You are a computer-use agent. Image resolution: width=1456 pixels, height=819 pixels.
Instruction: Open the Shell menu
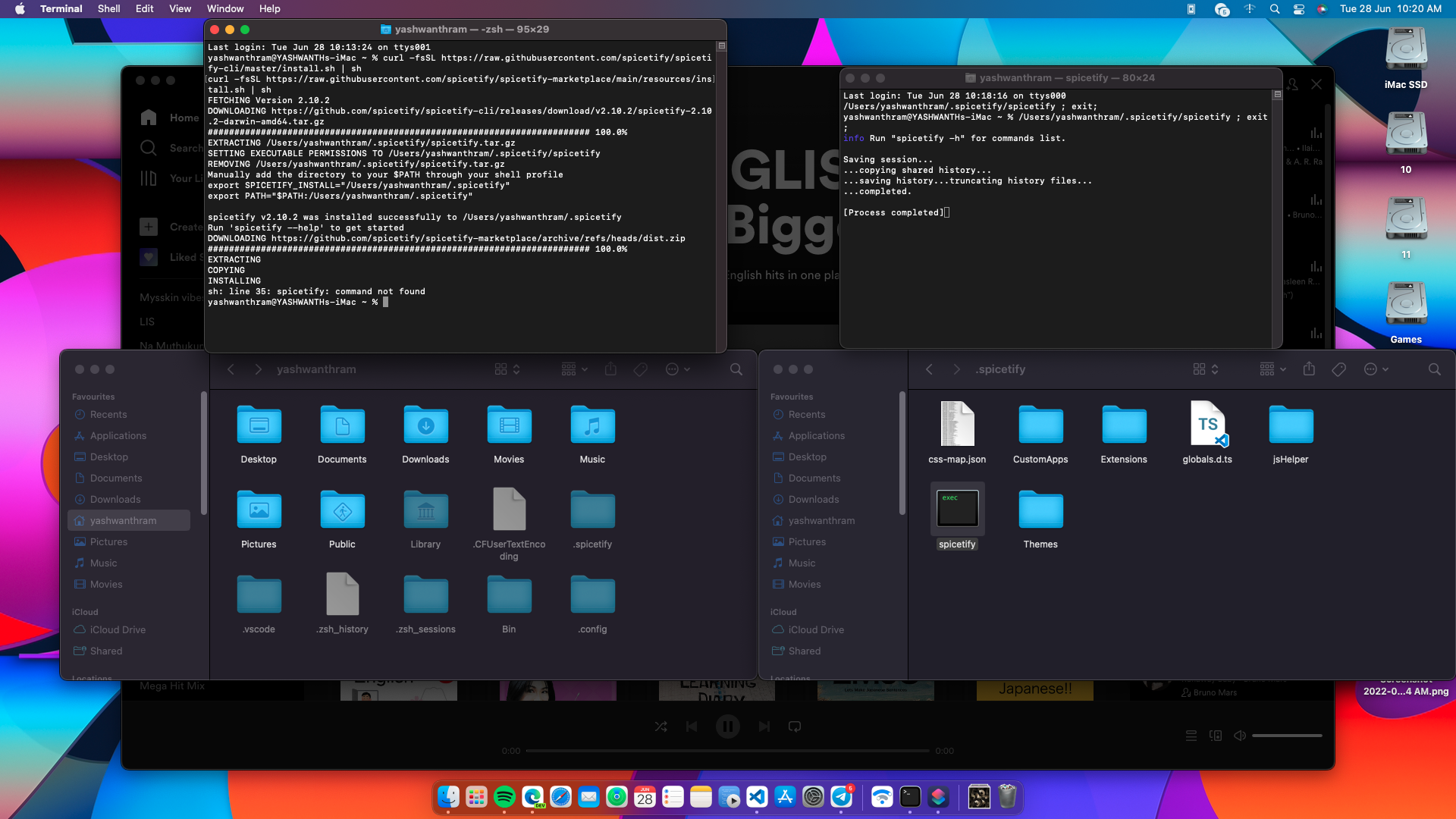(x=108, y=9)
